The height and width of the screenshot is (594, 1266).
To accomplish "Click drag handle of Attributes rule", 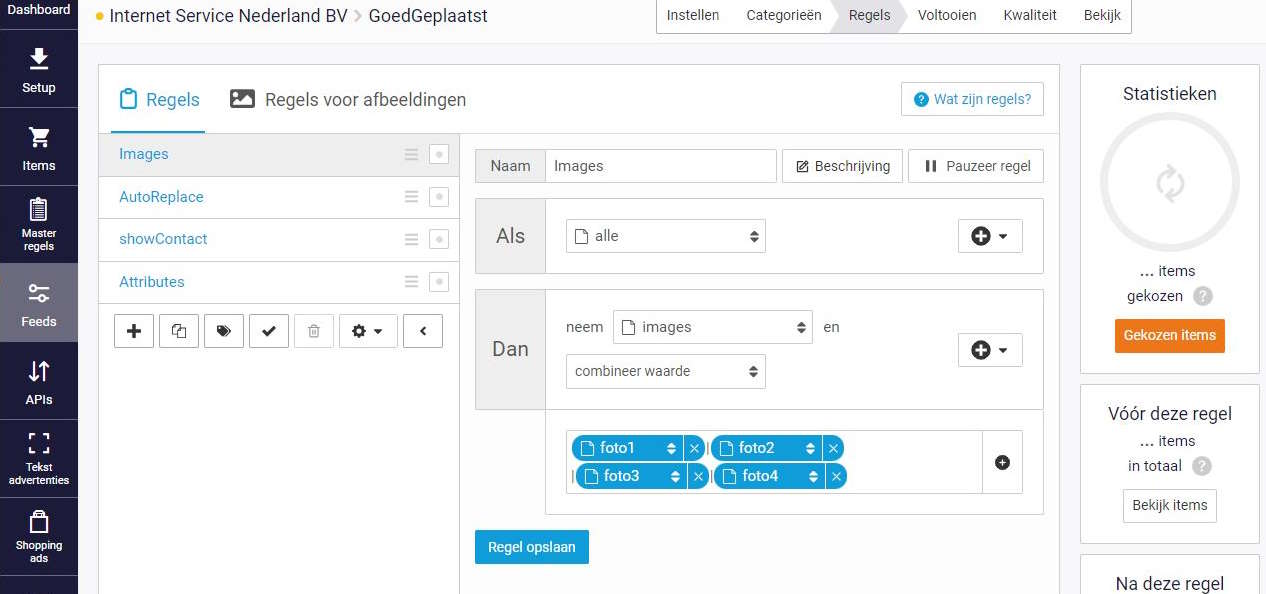I will (411, 282).
